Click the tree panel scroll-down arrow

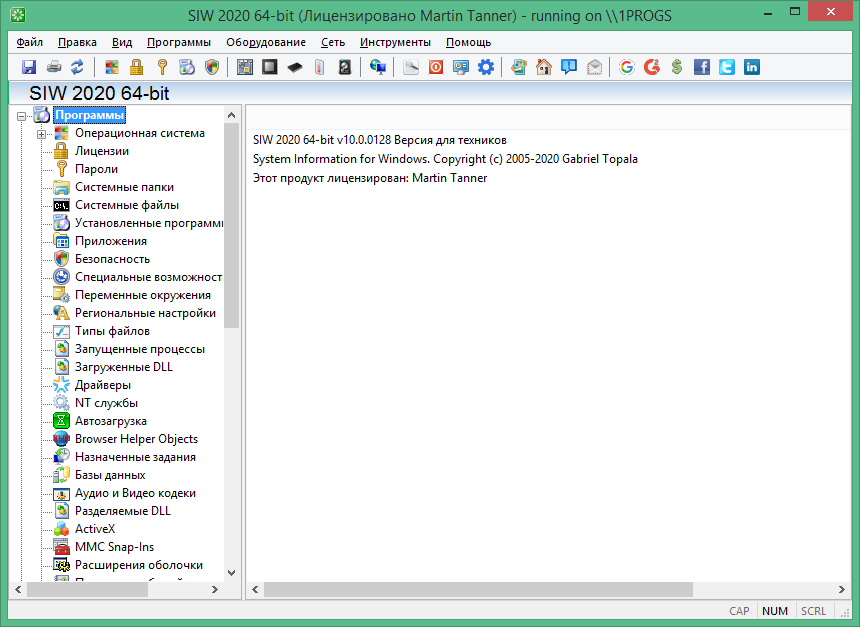(x=232, y=573)
